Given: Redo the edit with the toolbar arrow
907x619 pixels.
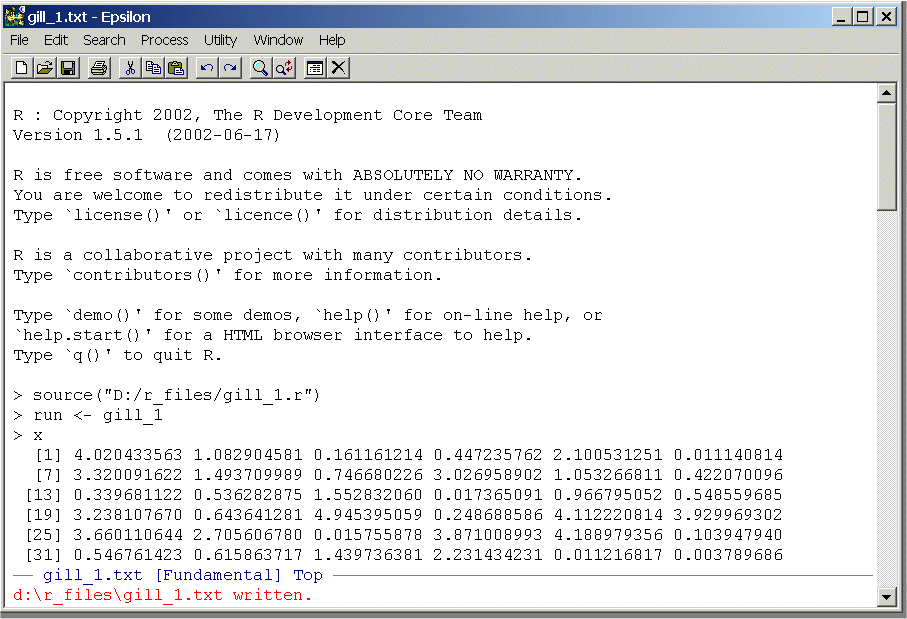Looking at the screenshot, I should (x=230, y=68).
